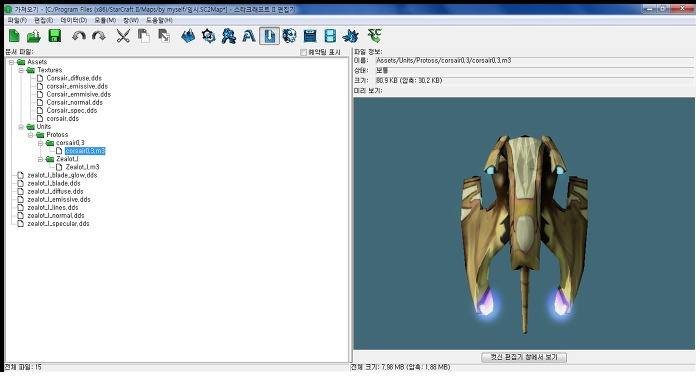Collapse the Protoss folder node
700x376 pixels.
31,135
